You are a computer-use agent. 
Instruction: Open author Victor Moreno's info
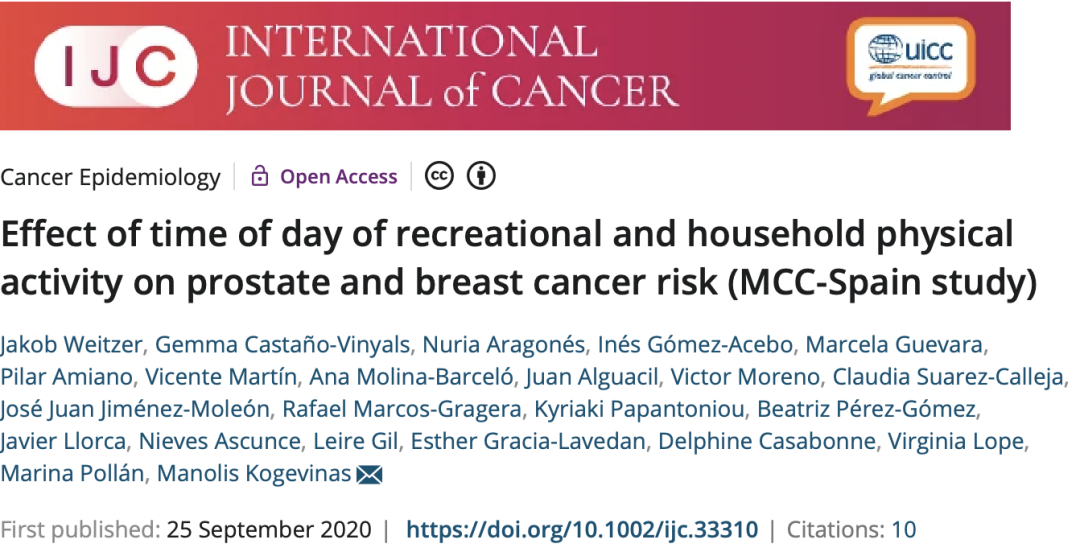pos(743,377)
